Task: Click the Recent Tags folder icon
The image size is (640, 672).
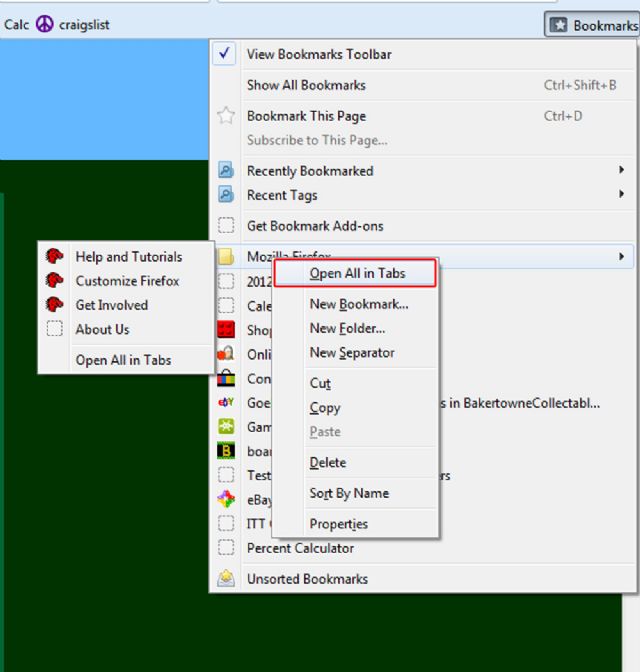Action: pos(226,195)
